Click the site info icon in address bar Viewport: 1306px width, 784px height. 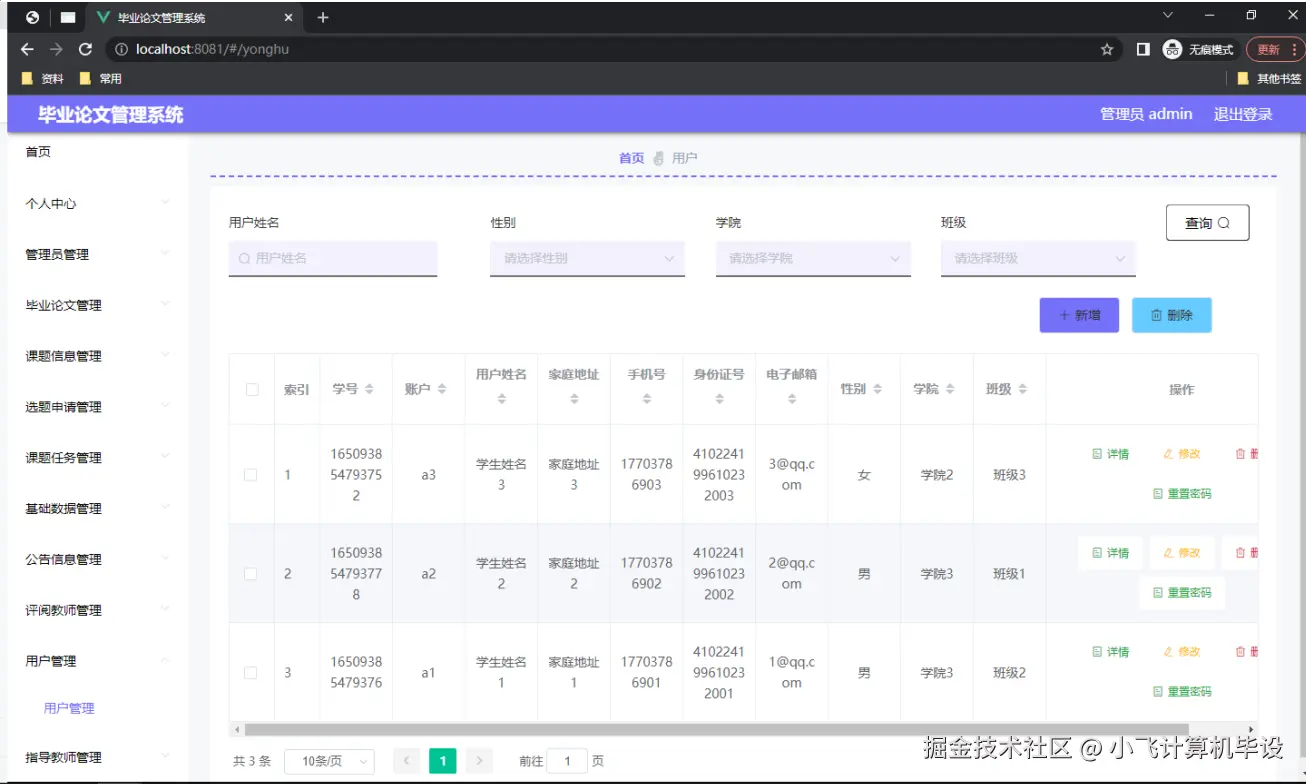pos(121,49)
